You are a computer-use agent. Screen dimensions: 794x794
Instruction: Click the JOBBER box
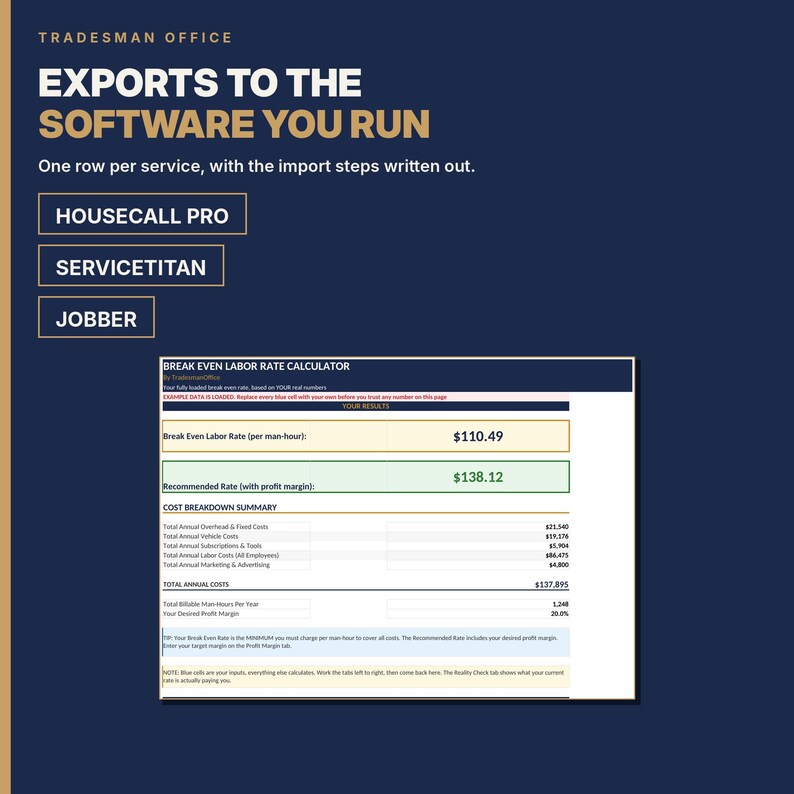coord(96,317)
